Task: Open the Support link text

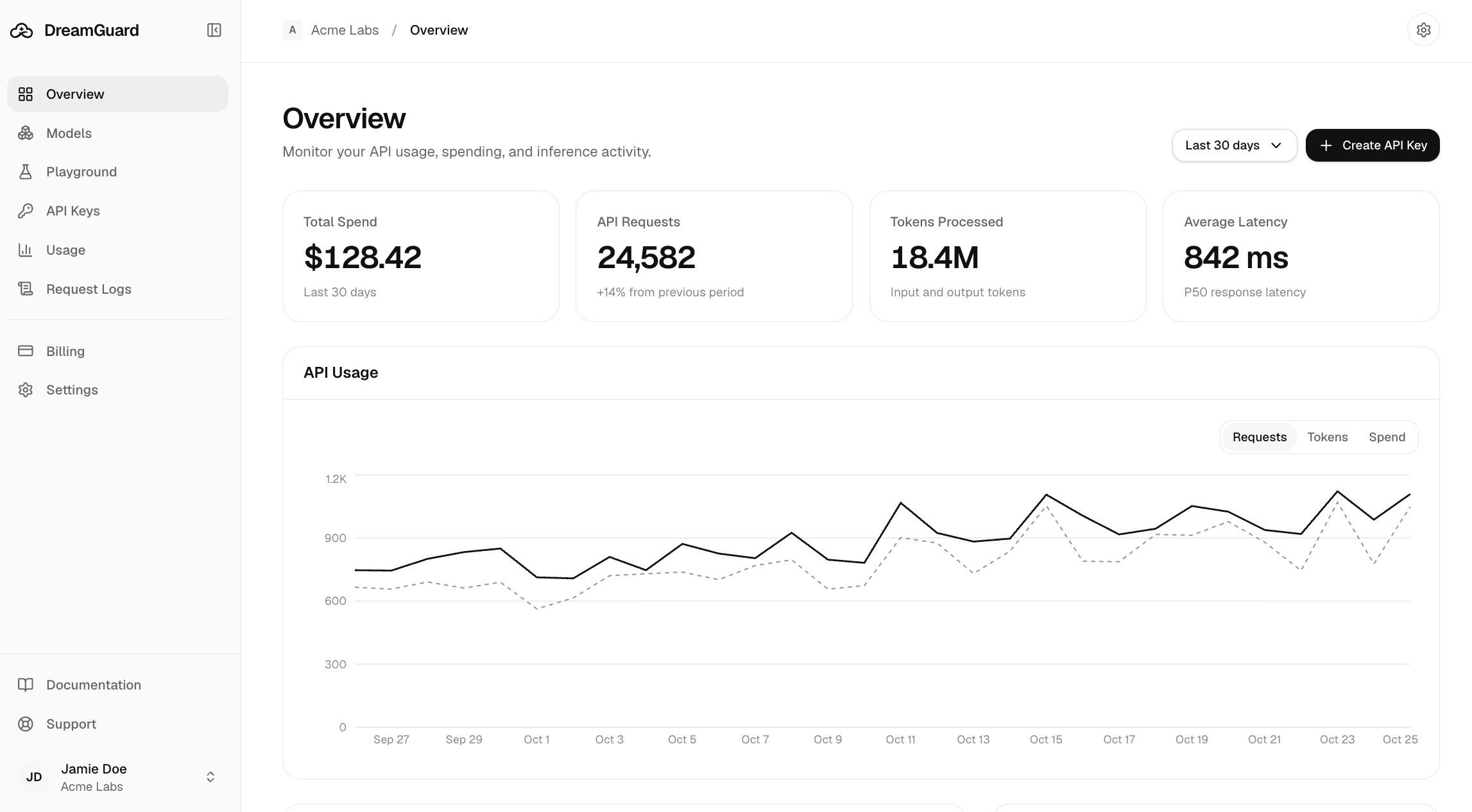Action: pyautogui.click(x=71, y=724)
